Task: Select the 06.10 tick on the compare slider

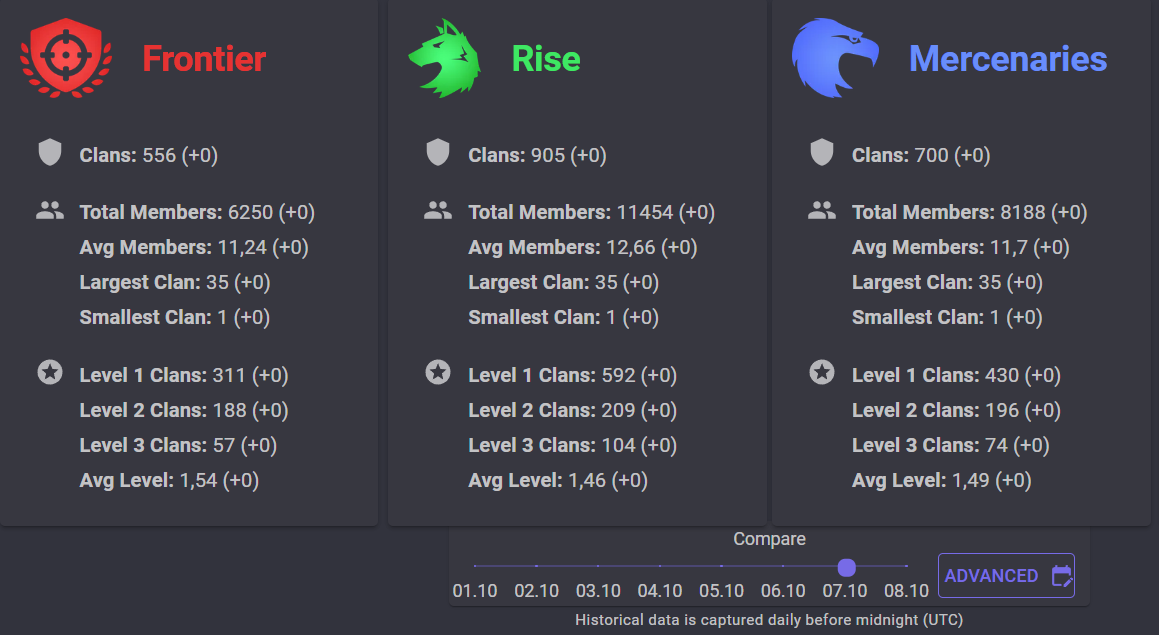Action: (x=783, y=566)
